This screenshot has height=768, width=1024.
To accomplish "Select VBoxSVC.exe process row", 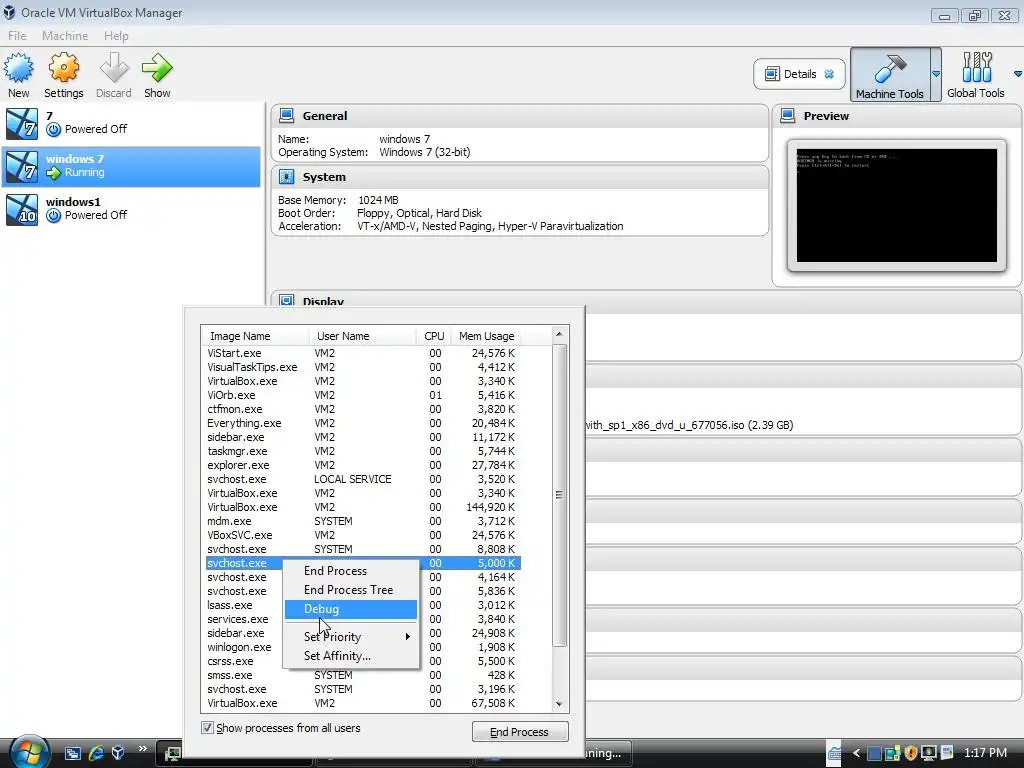I will (363, 535).
